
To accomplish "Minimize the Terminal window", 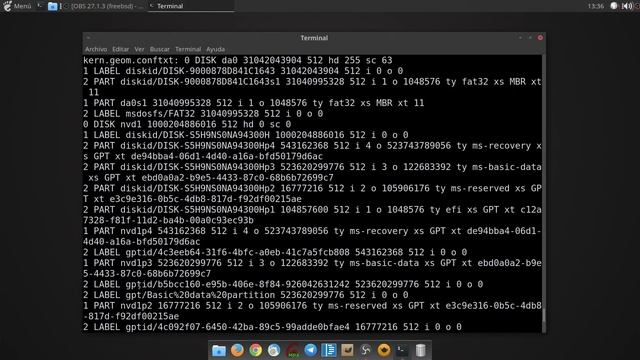I will point(520,38).
